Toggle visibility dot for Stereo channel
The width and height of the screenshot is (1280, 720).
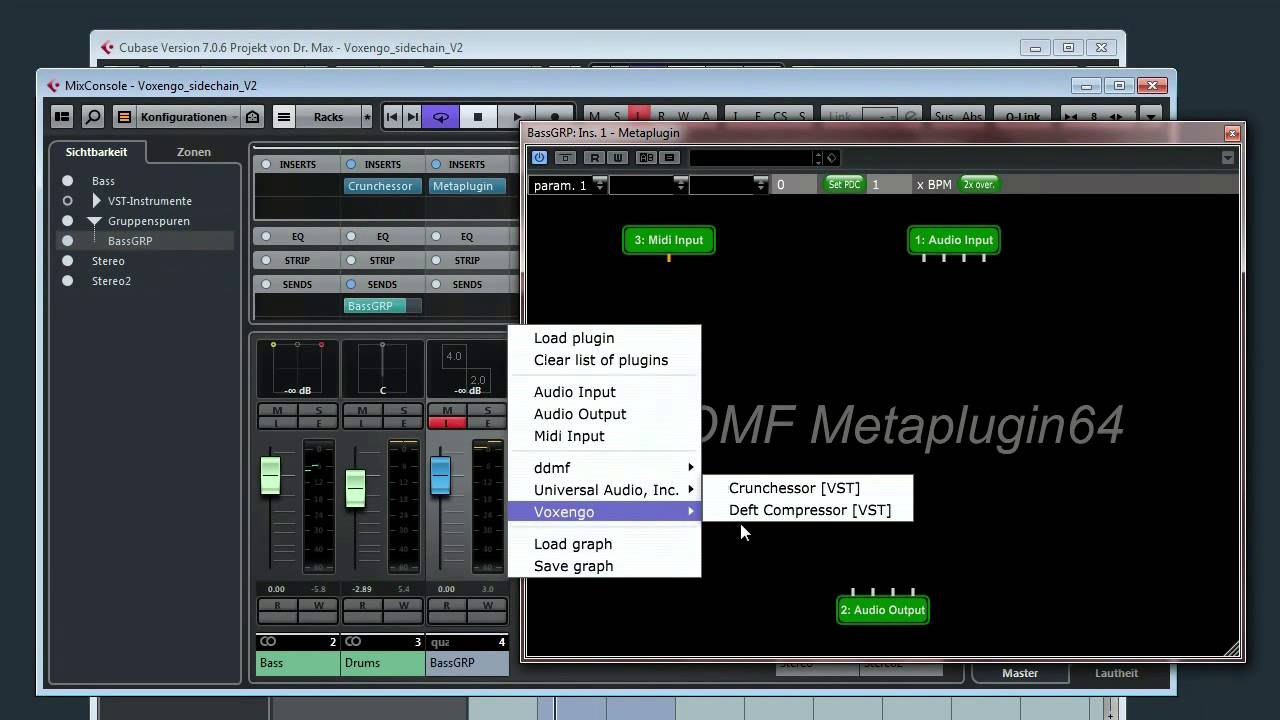(68, 261)
